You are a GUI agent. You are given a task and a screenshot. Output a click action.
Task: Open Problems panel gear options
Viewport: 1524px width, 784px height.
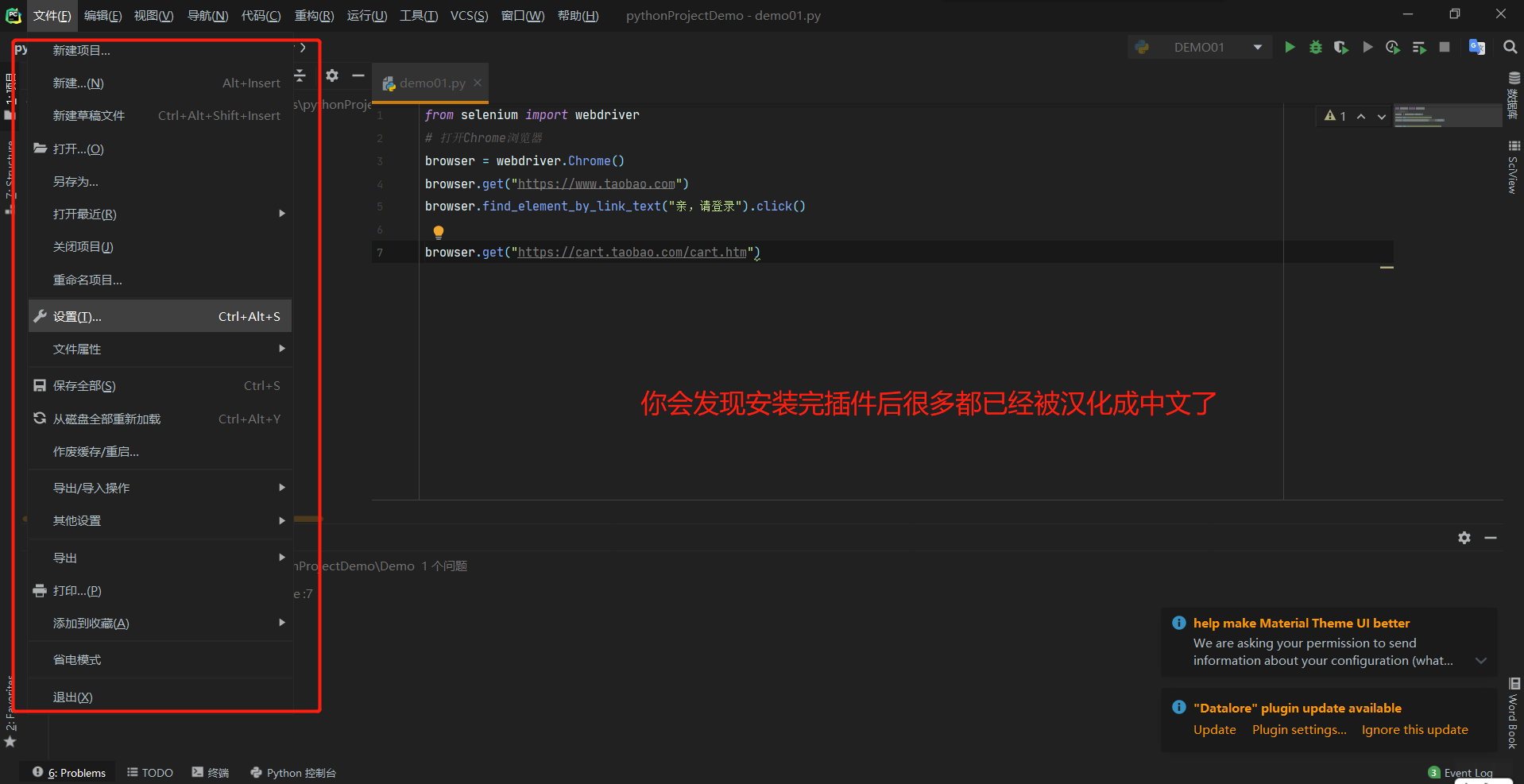click(x=1464, y=538)
